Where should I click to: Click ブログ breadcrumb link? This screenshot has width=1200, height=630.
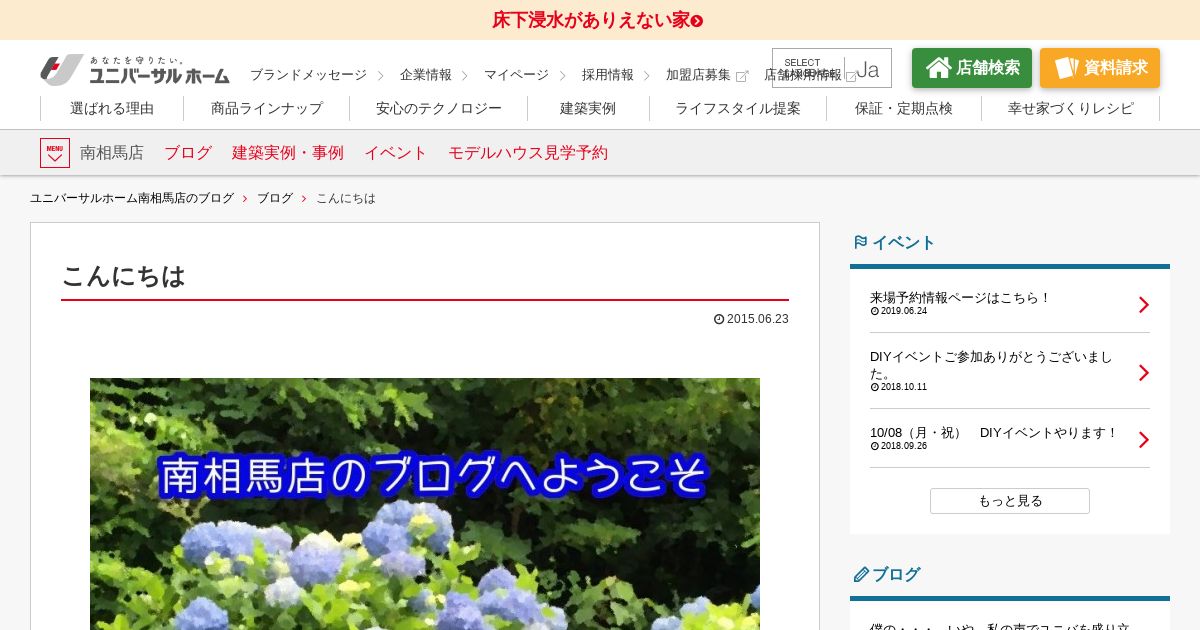tap(275, 198)
